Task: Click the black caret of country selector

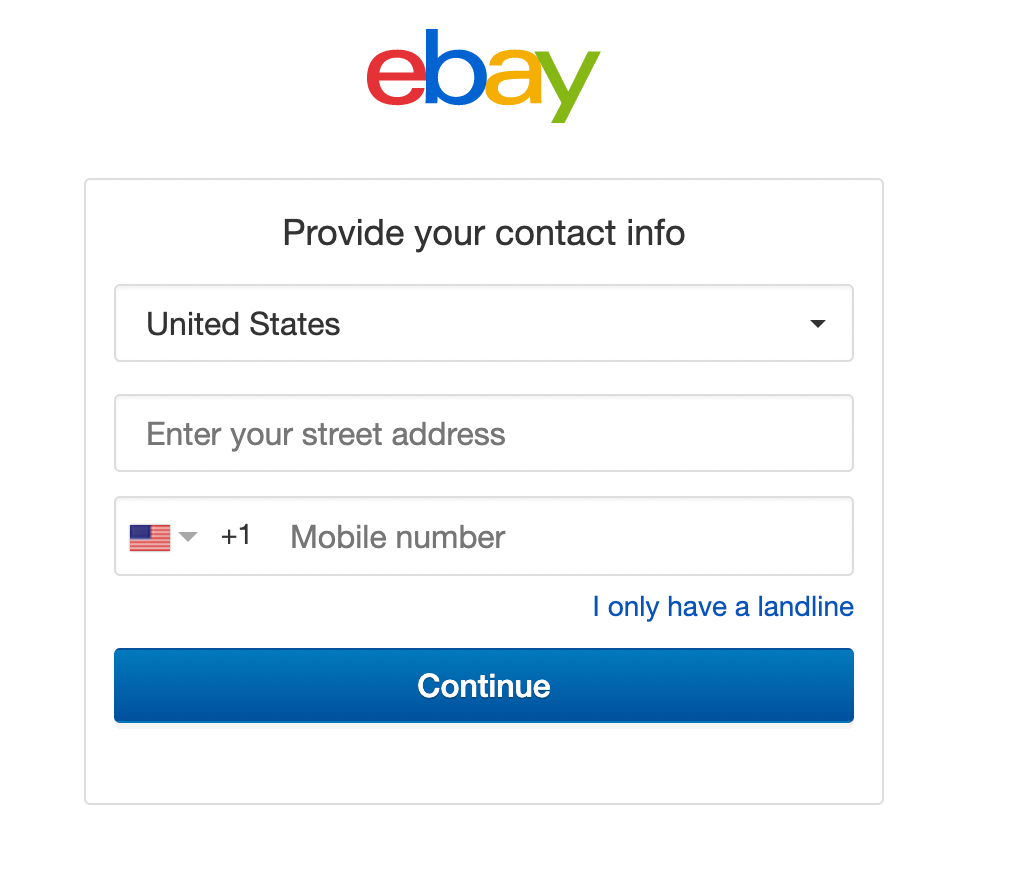Action: click(818, 323)
